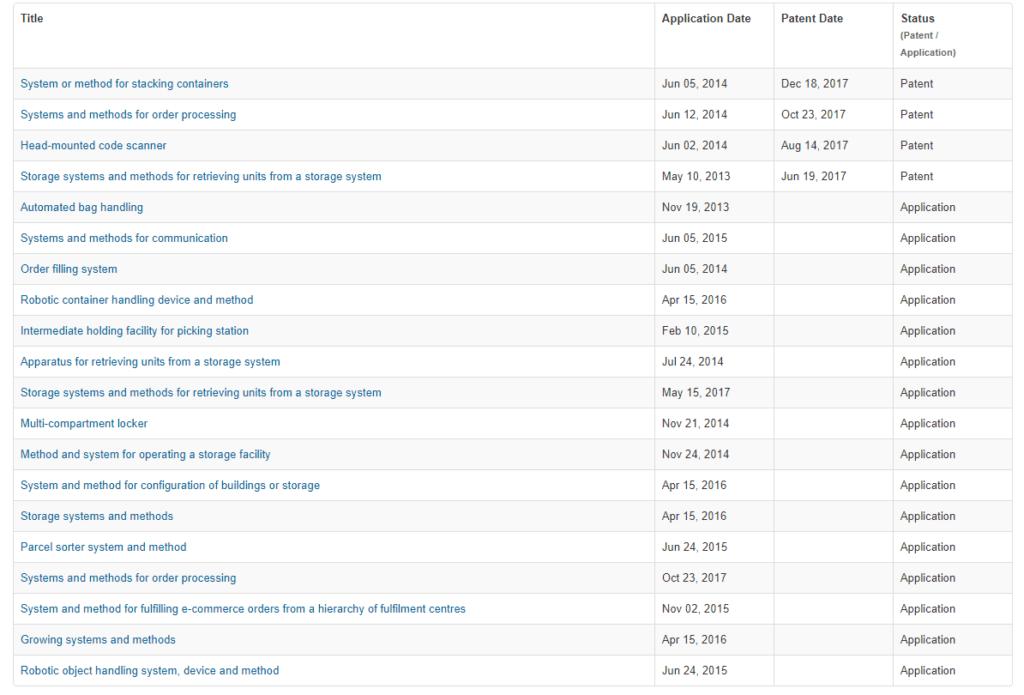Open 'Intermediate holding facility for picking station'
Viewport: 1024px width, 695px height.
[135, 331]
